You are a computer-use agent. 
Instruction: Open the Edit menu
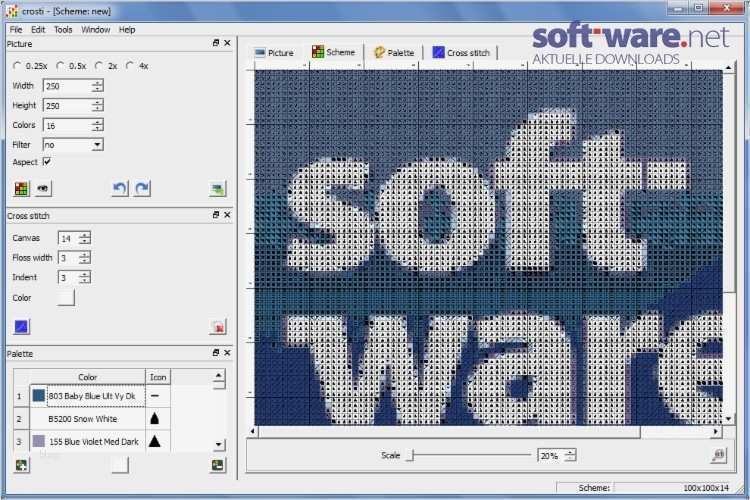pos(38,30)
